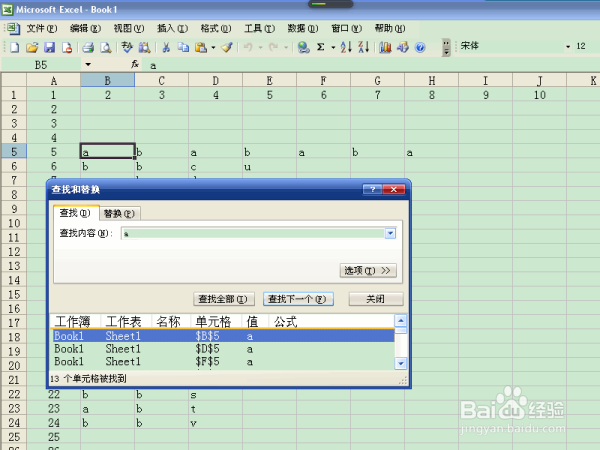This screenshot has height=450, width=600.
Task: Open the 帮助 menu
Action: tap(390, 28)
